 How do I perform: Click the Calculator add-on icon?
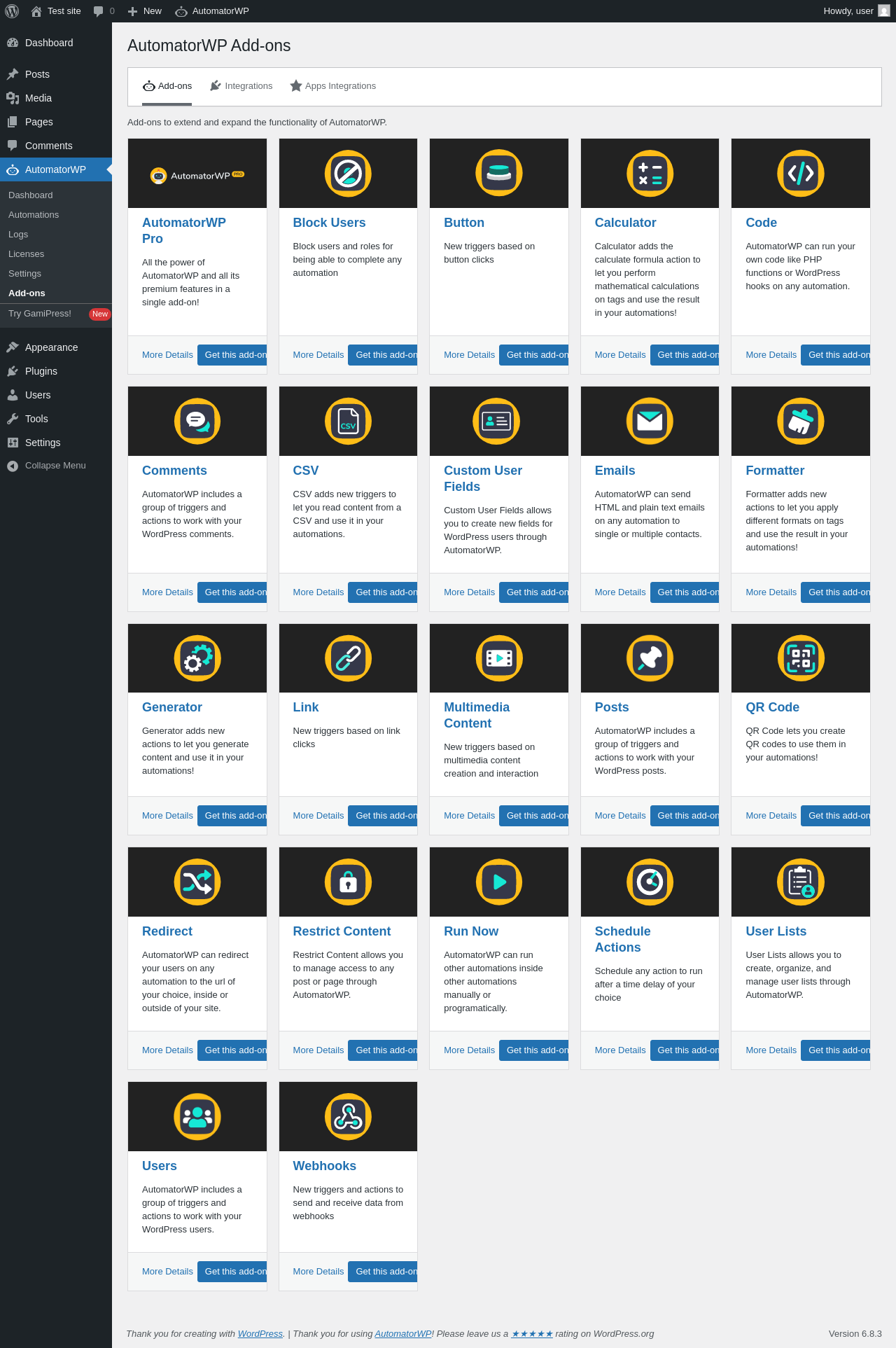(x=650, y=173)
